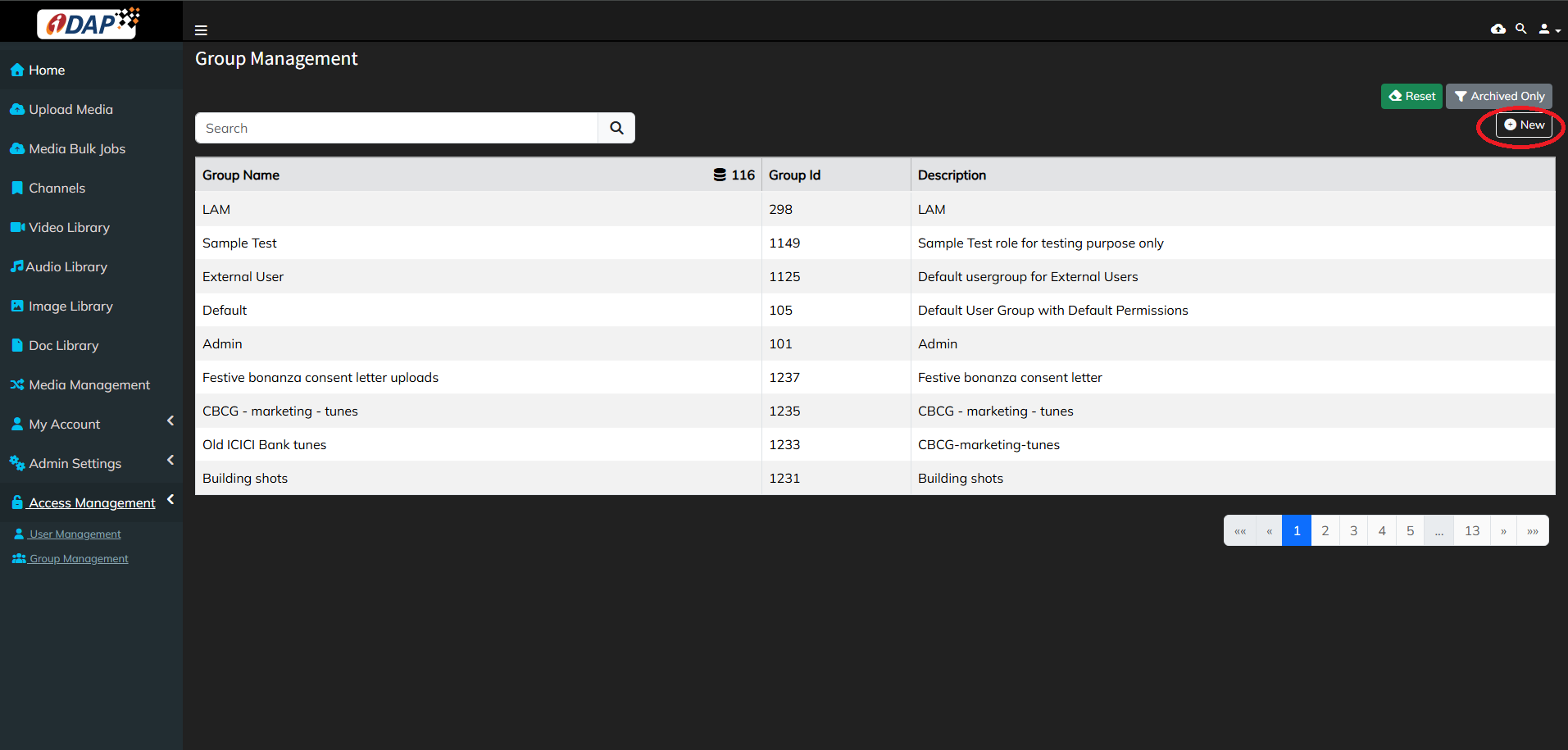Click the New group button
1568x750 pixels.
point(1524,125)
